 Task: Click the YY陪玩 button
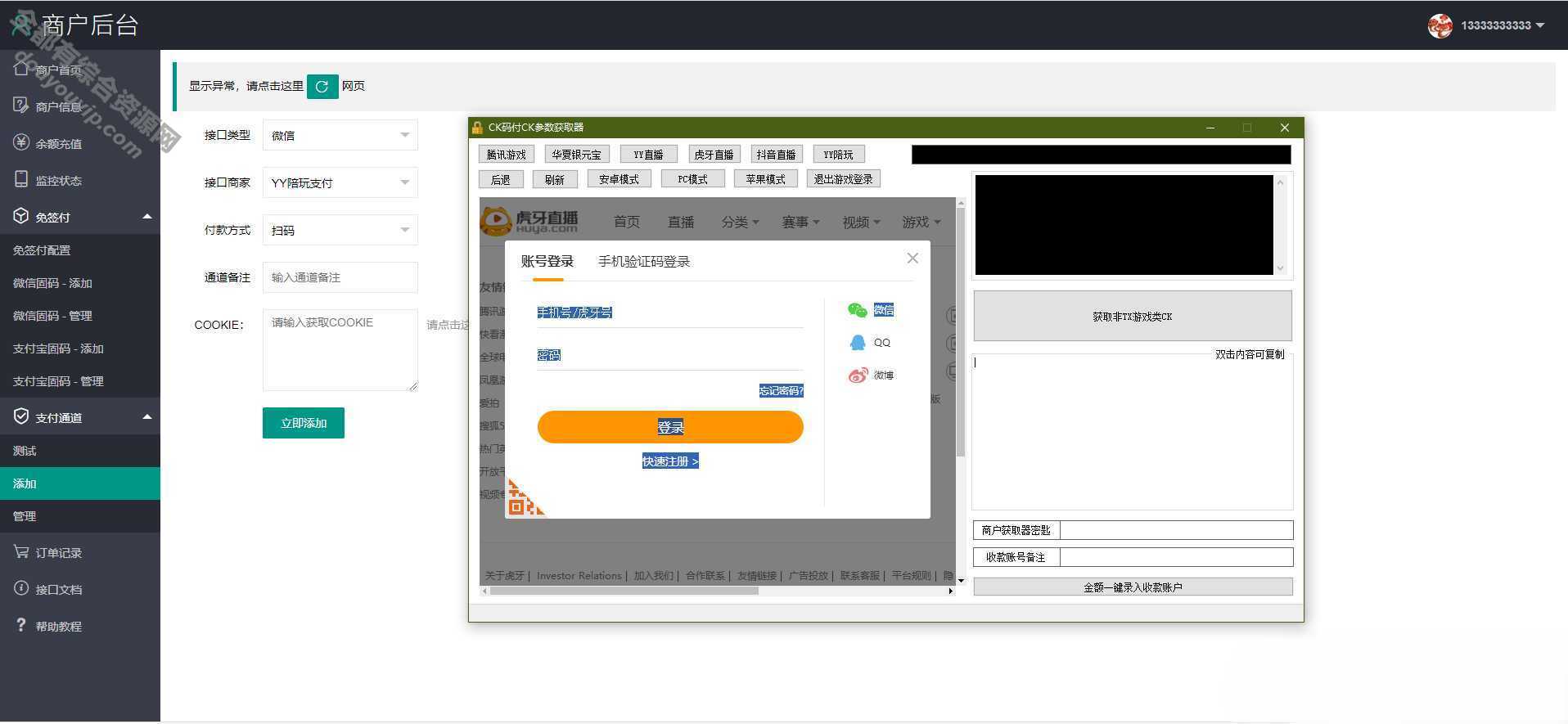[839, 155]
